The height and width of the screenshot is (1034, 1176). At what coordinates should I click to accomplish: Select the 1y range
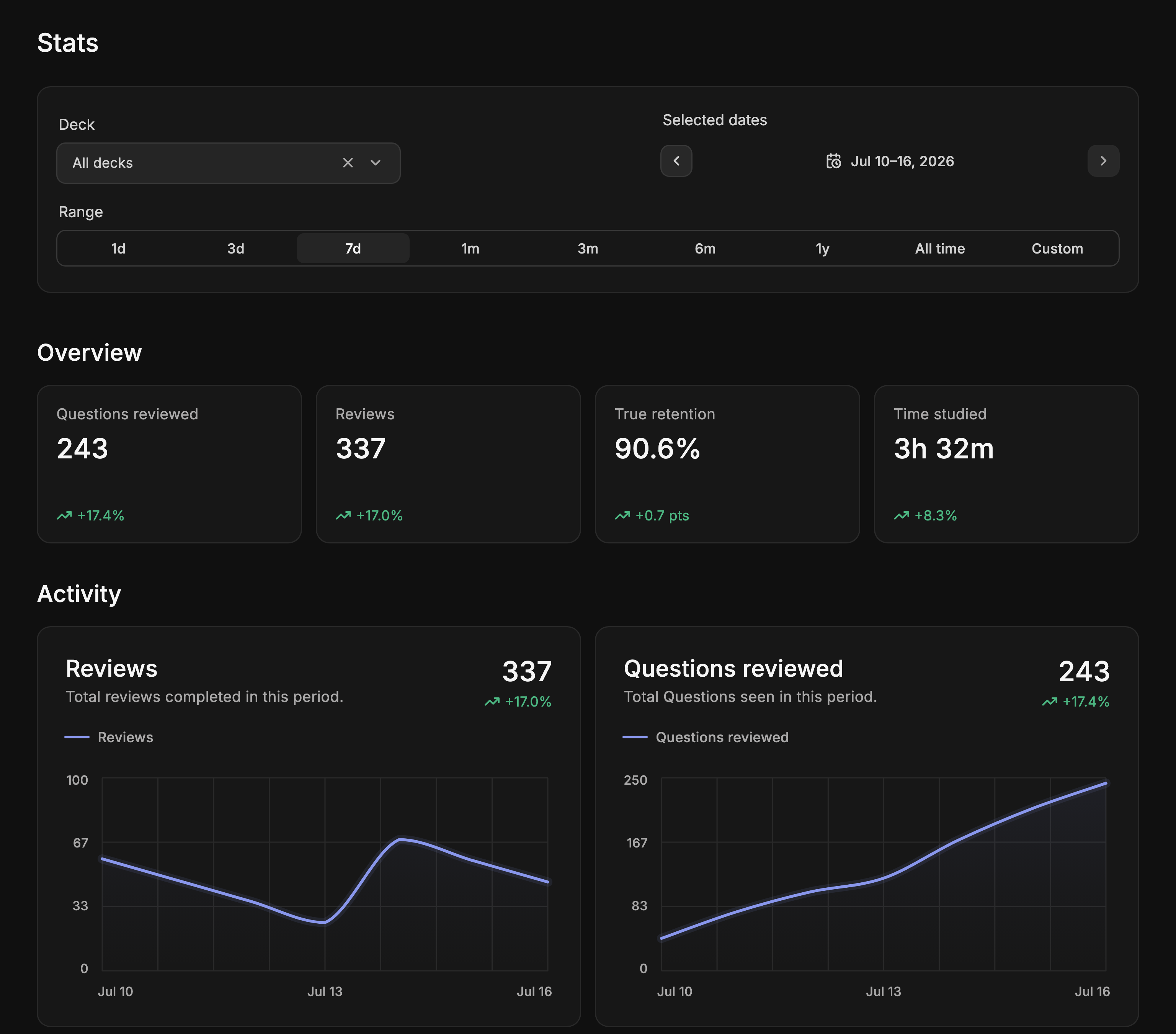(823, 248)
